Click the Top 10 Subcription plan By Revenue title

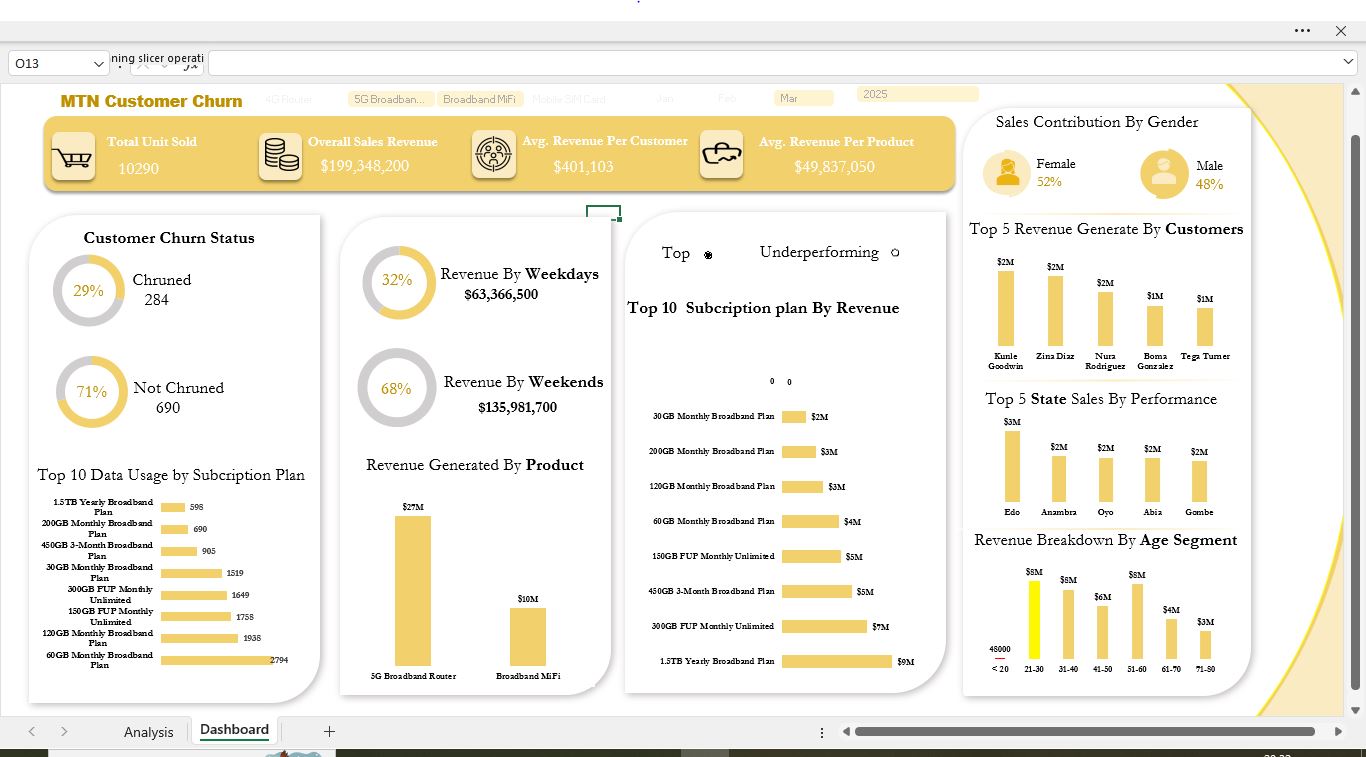(763, 308)
